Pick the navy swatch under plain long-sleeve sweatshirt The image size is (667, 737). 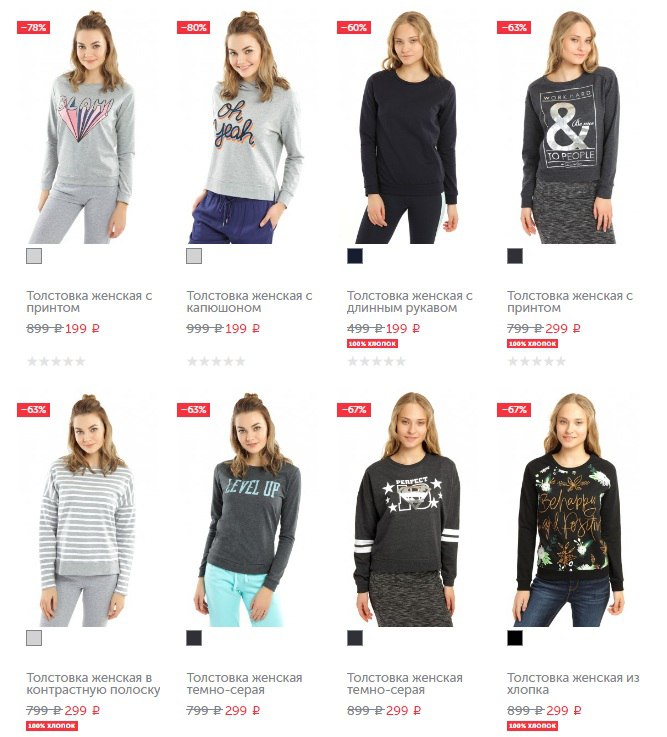point(355,256)
